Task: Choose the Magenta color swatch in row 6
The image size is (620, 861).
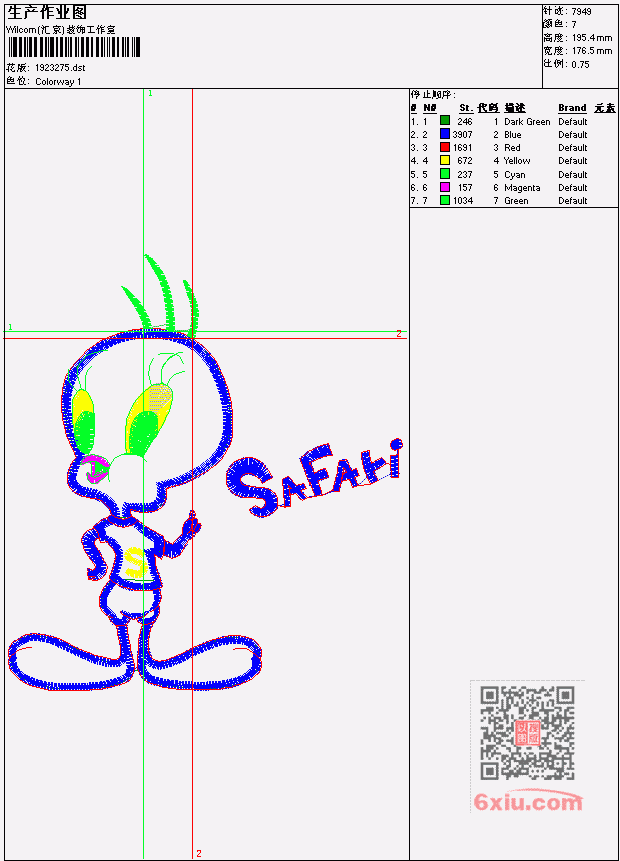Action: tap(445, 187)
